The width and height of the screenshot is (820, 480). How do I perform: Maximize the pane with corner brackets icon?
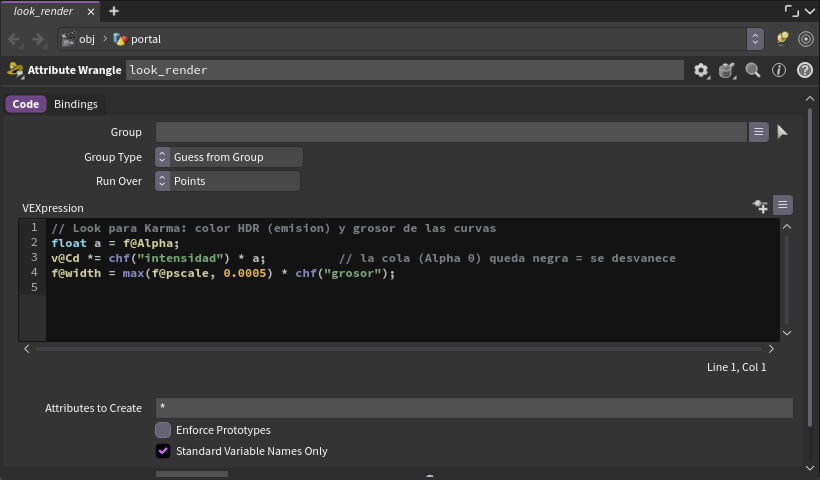coord(792,11)
